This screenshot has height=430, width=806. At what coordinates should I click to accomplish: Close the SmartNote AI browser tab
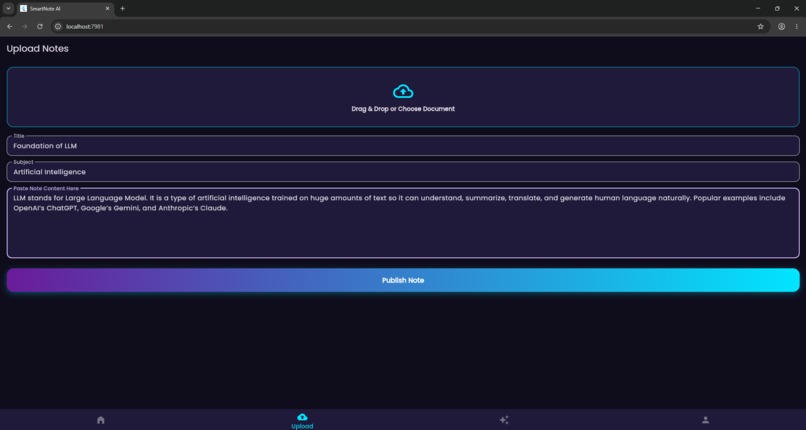(x=107, y=9)
